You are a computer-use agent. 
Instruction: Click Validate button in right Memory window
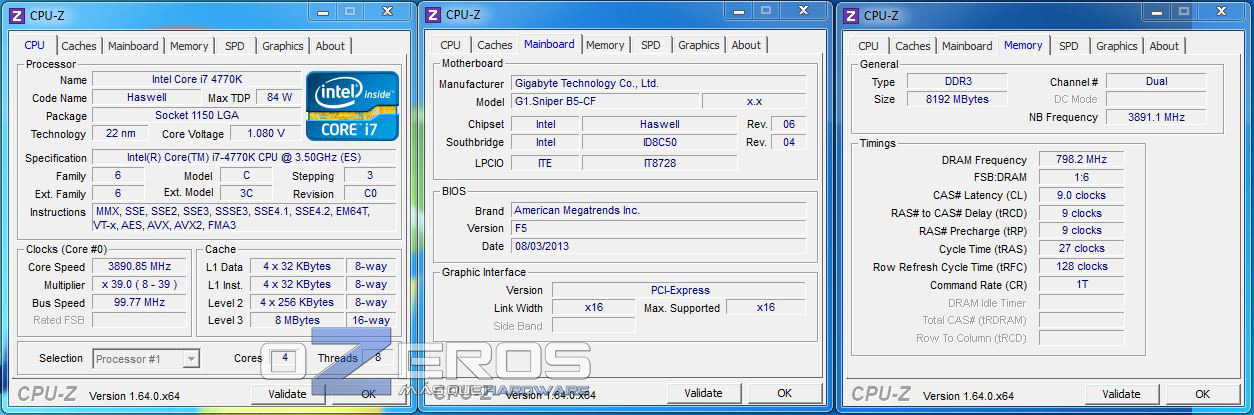(x=1120, y=394)
